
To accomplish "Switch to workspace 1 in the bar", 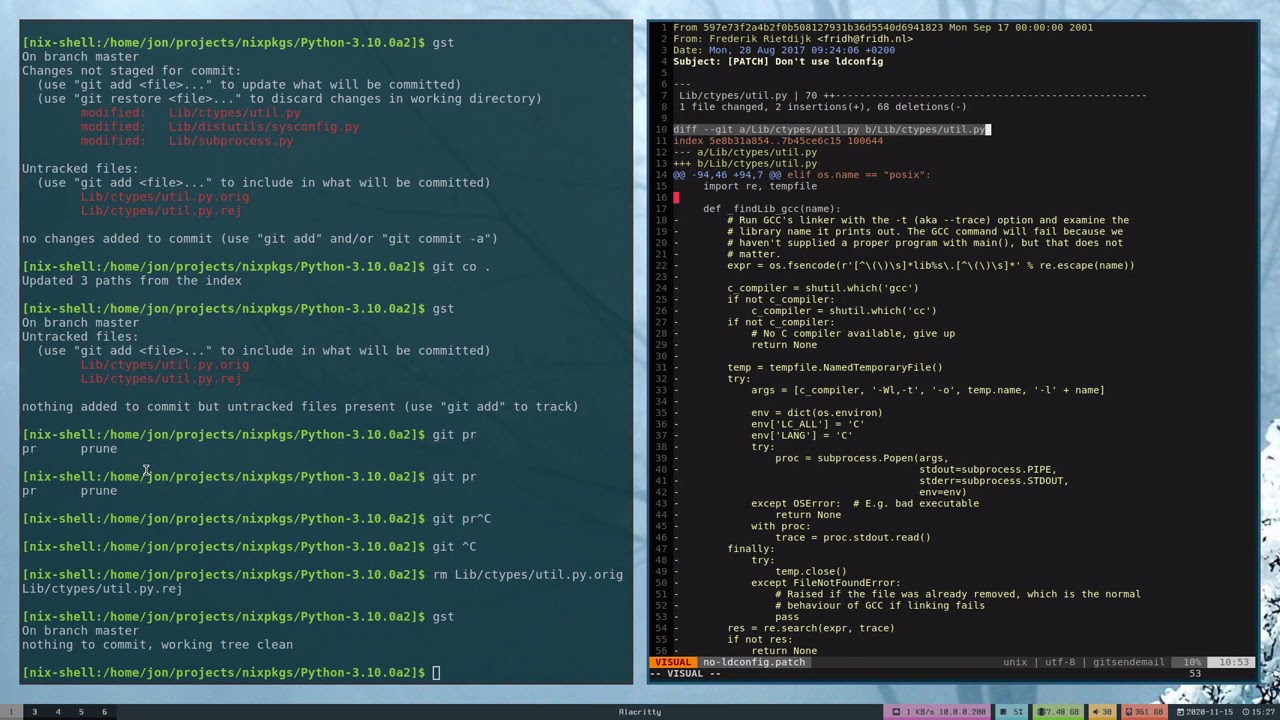I will [11, 712].
